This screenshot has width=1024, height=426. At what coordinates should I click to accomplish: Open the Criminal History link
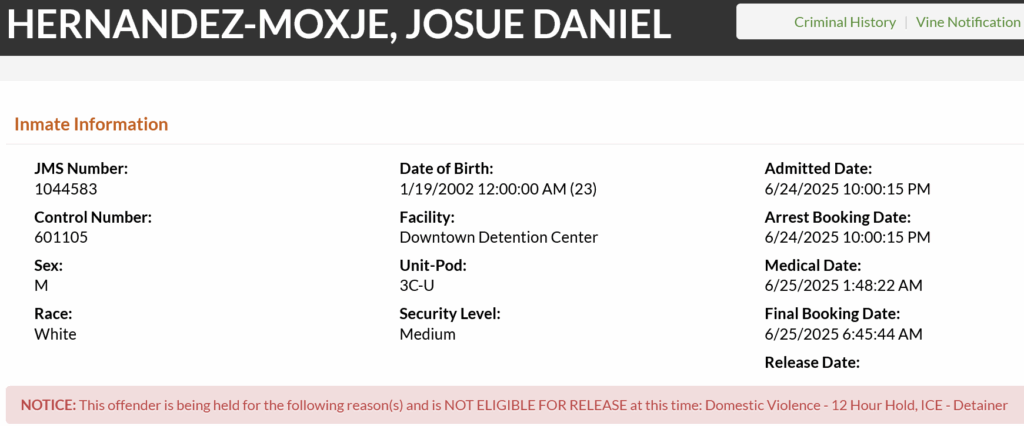click(x=844, y=22)
